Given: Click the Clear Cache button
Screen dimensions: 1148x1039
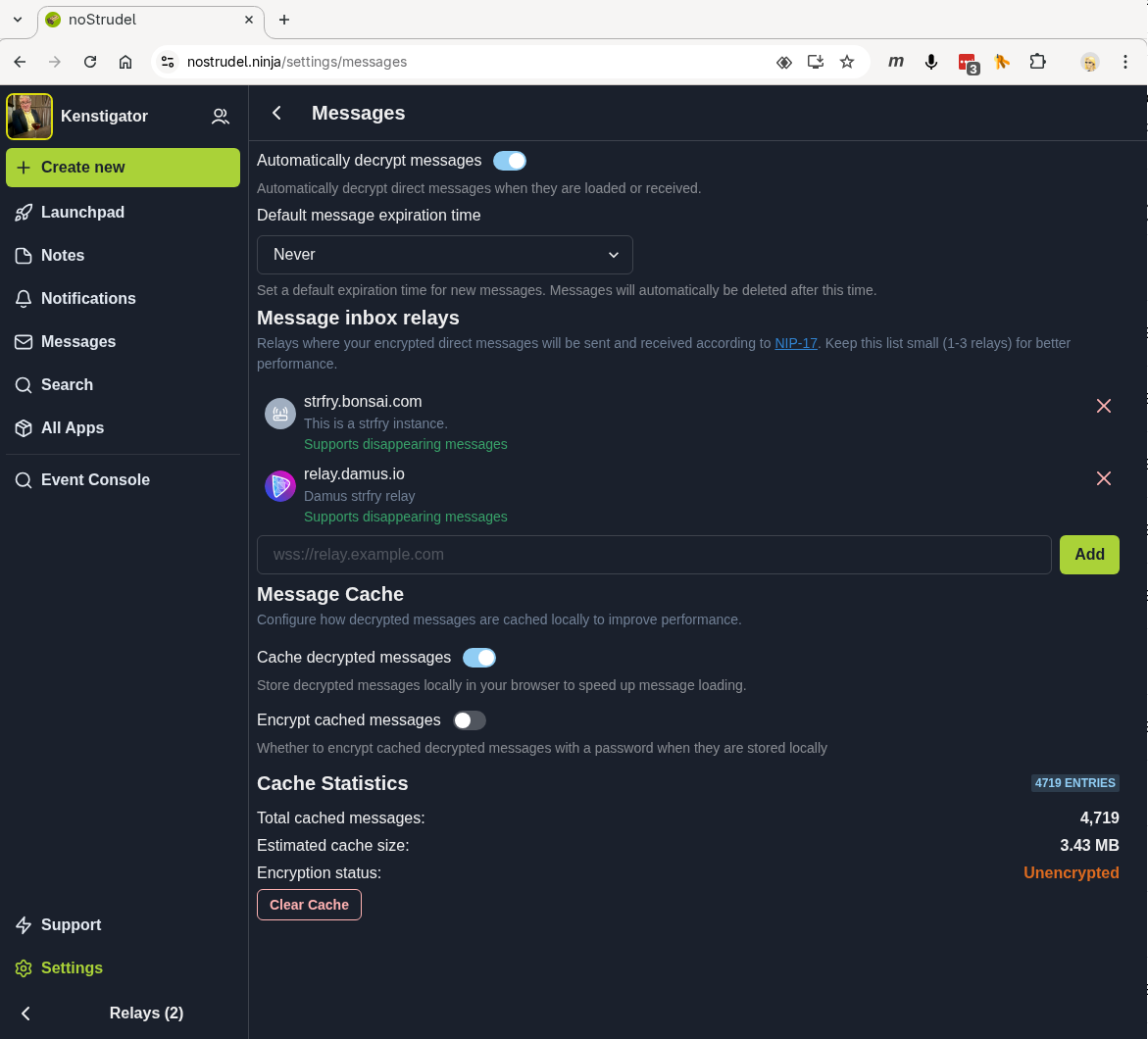Looking at the screenshot, I should 309,905.
